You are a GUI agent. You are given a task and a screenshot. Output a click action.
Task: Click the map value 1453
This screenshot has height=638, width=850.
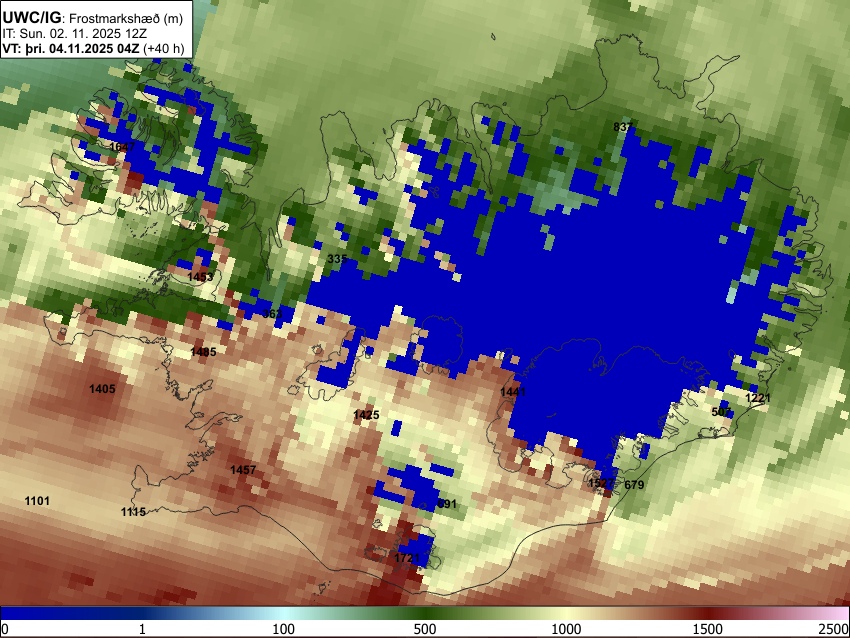pyautogui.click(x=201, y=277)
